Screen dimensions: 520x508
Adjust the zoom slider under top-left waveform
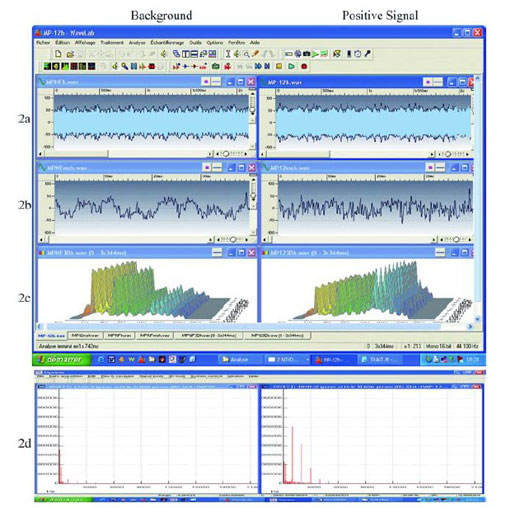point(226,154)
